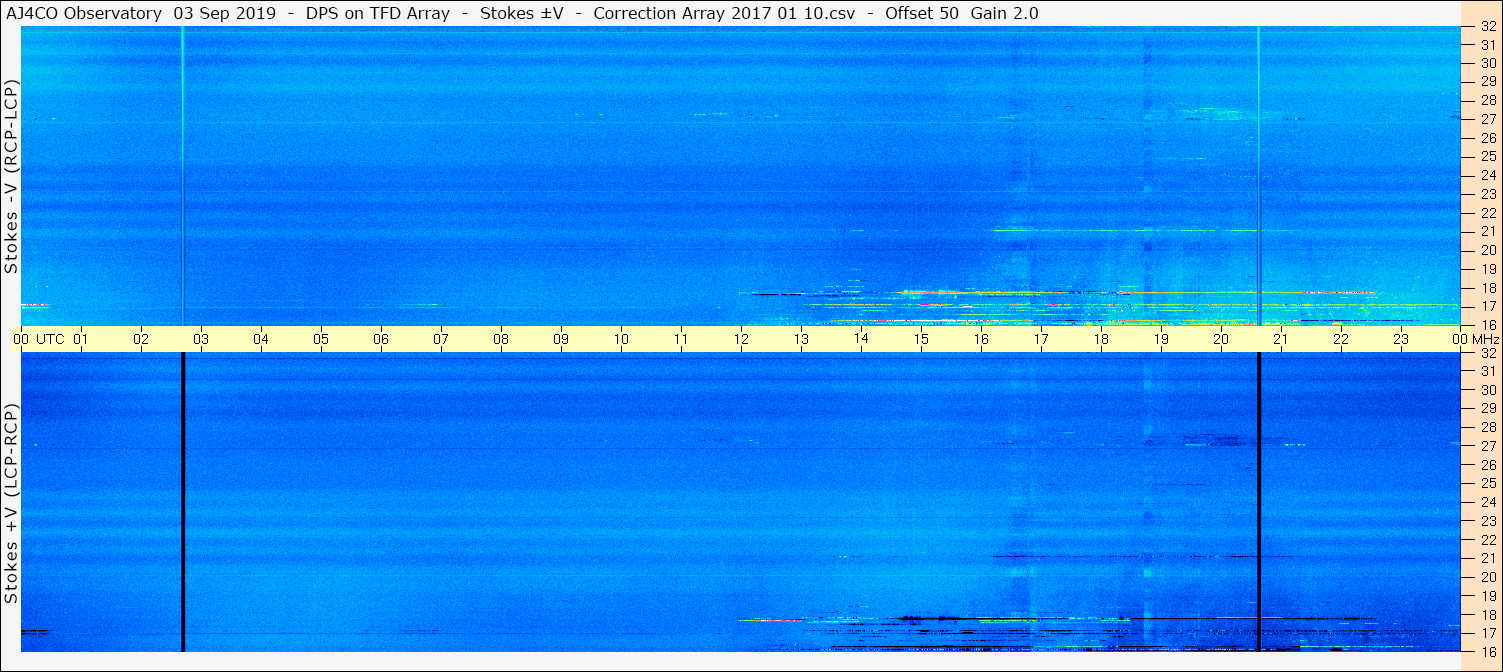Click the 02 hour tick on the time axis
This screenshot has height=672, width=1503.
point(141,339)
